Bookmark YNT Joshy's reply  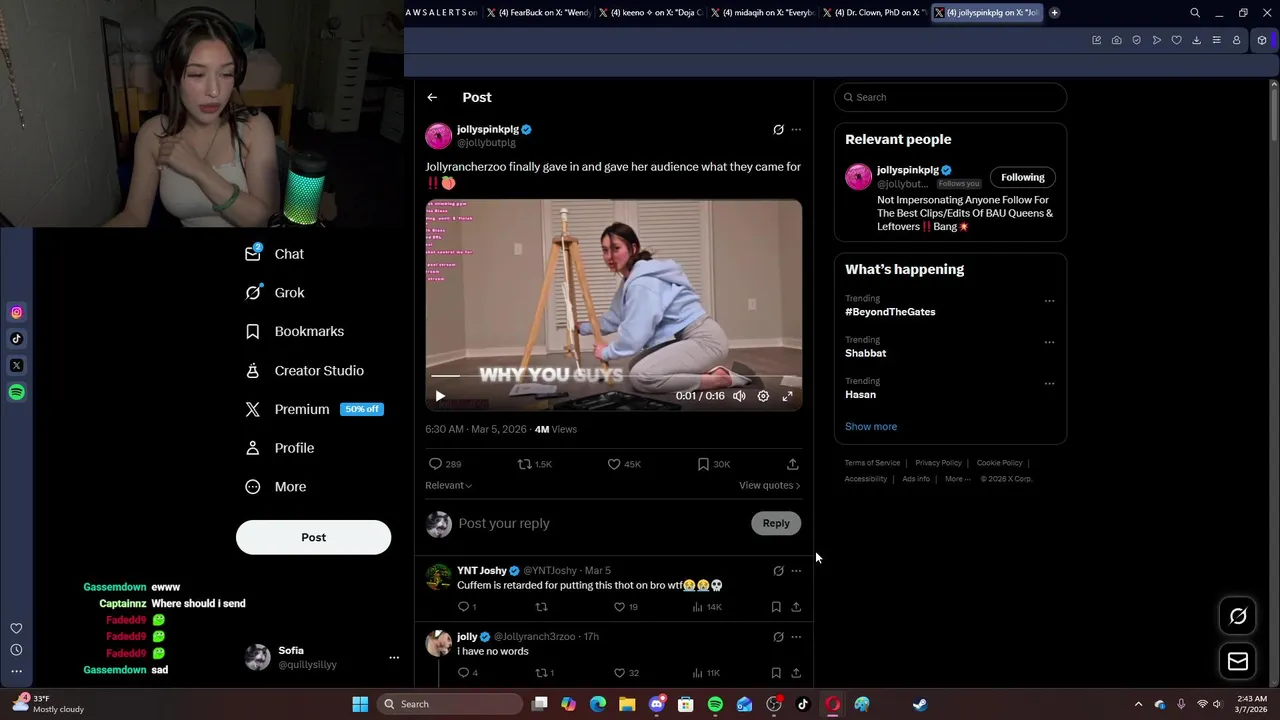click(x=776, y=607)
